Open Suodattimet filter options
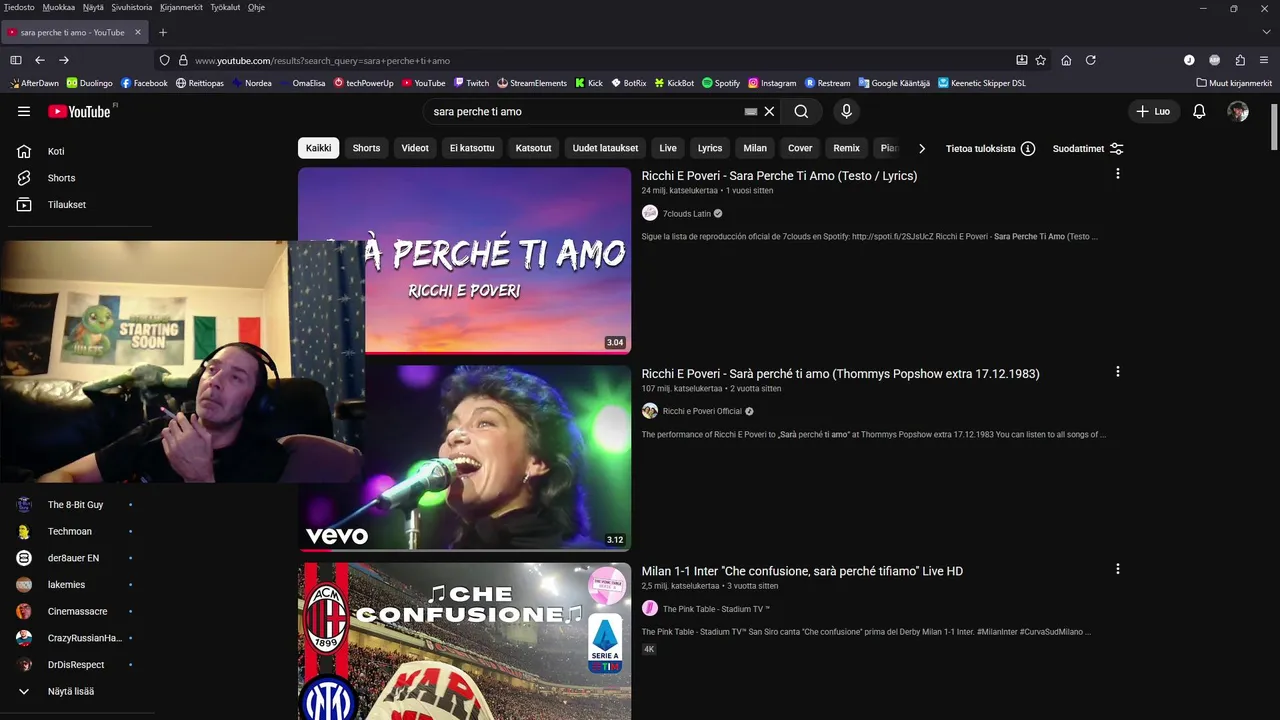 coord(1088,148)
